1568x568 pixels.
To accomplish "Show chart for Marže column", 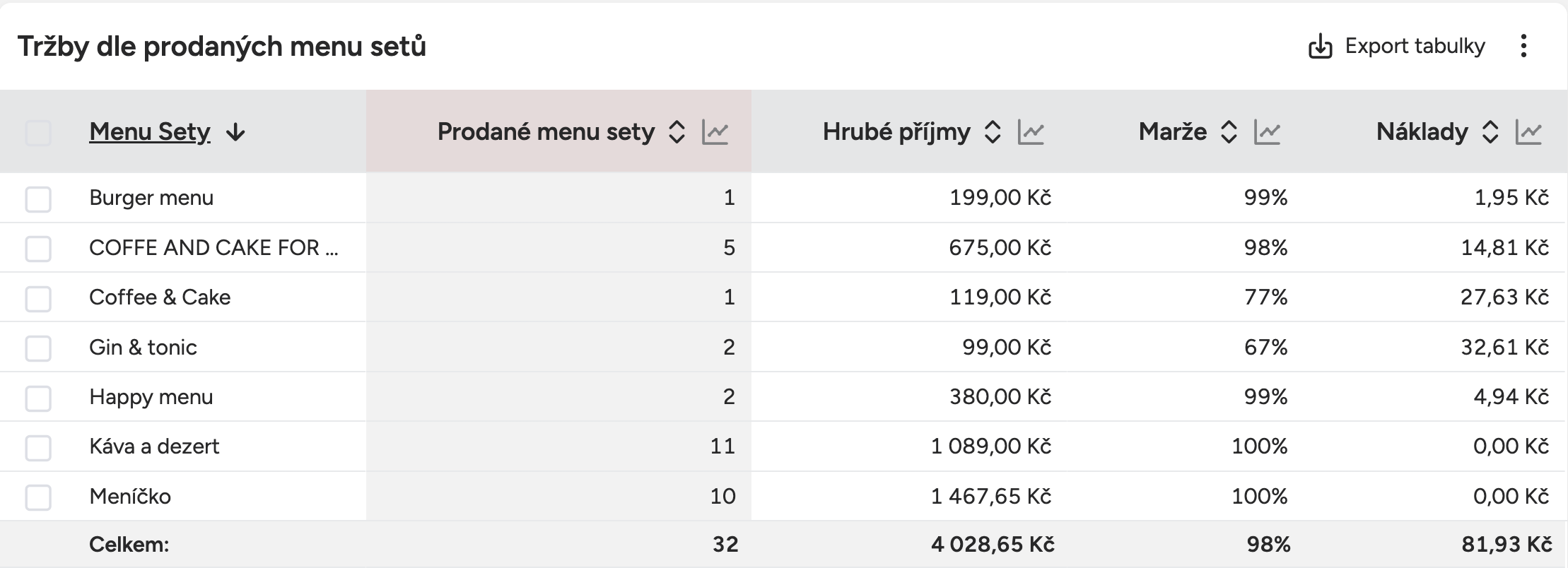I will click(x=1267, y=132).
